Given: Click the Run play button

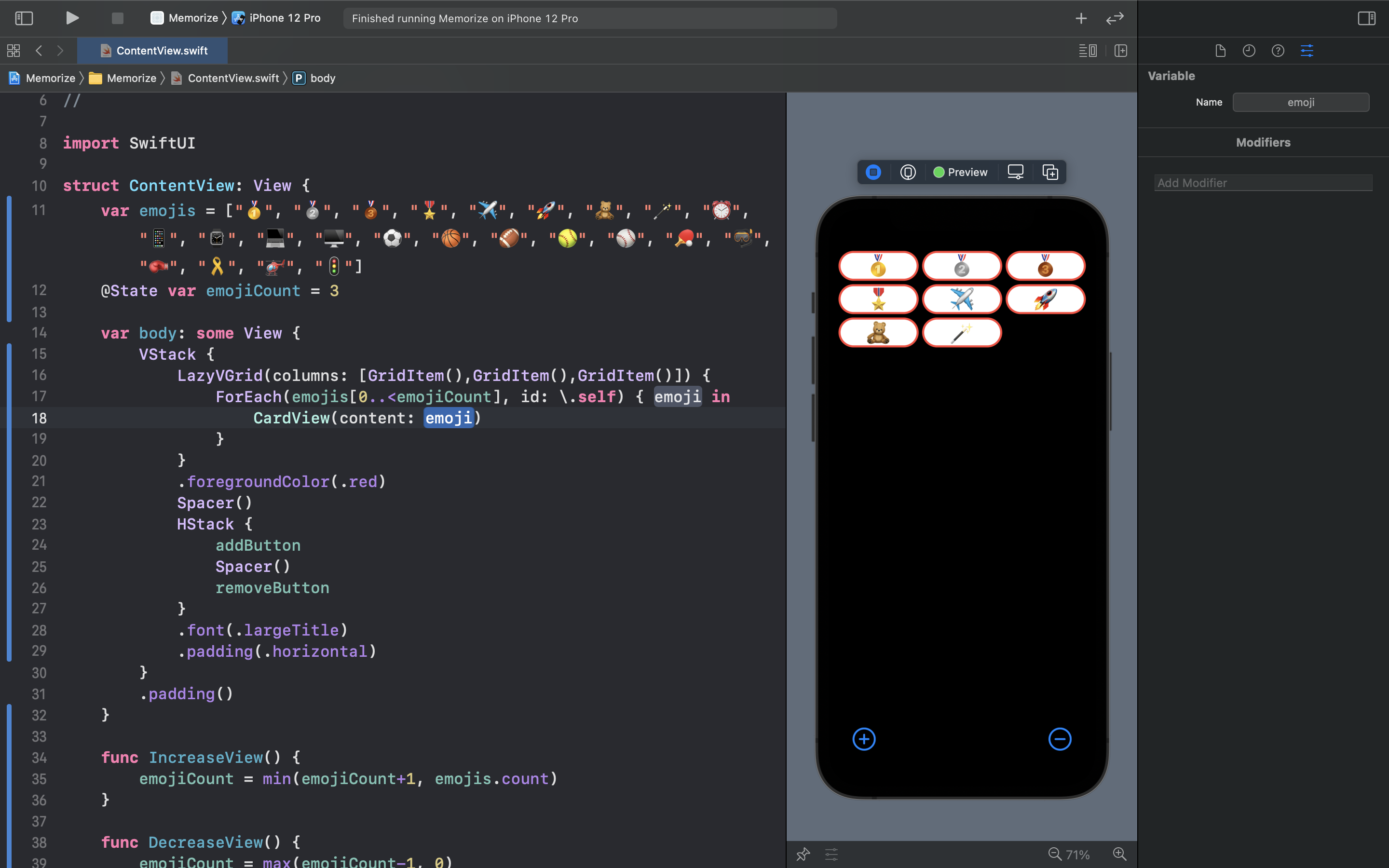Looking at the screenshot, I should tap(72, 18).
